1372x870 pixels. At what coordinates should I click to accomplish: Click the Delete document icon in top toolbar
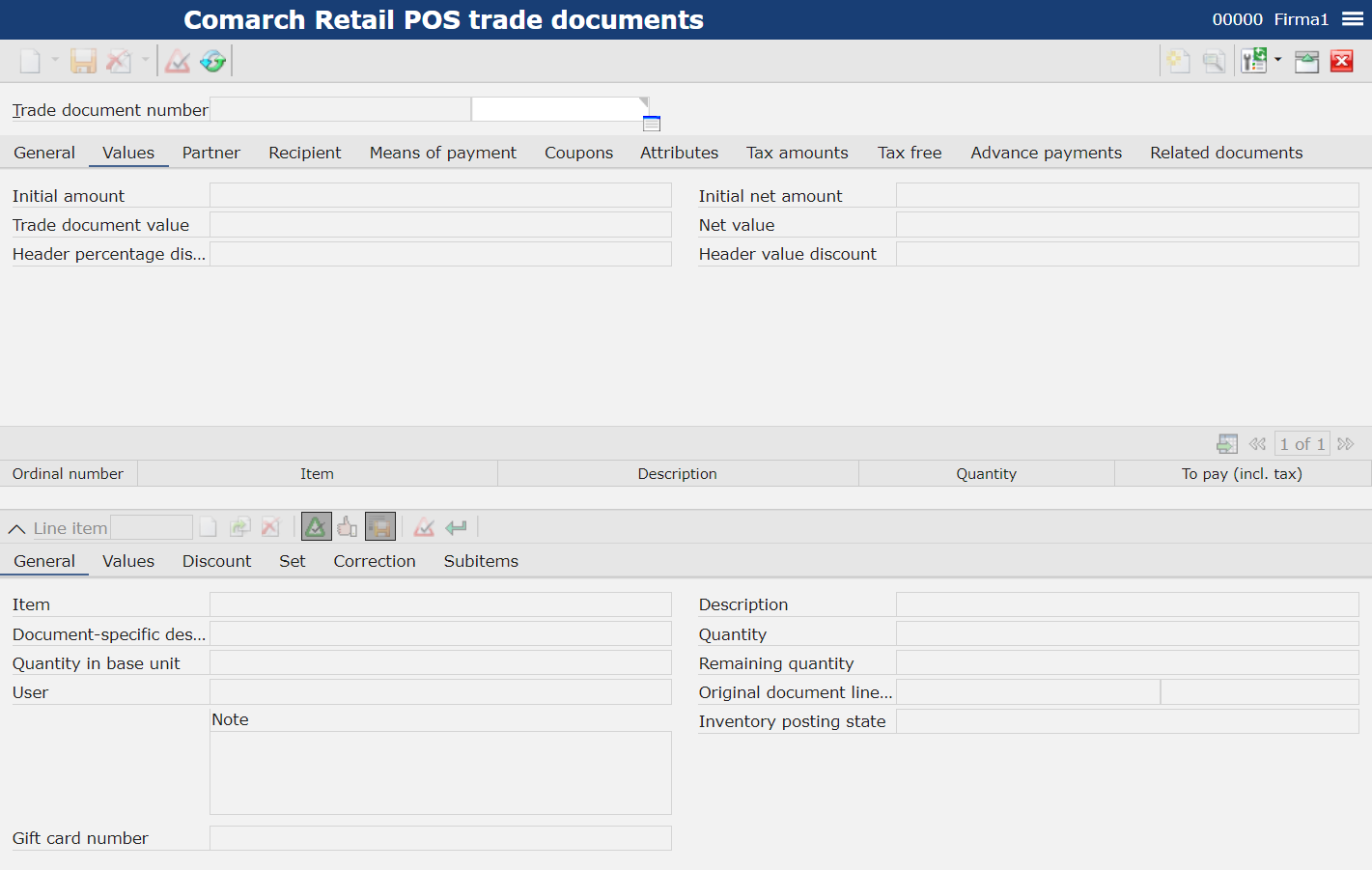pos(118,62)
